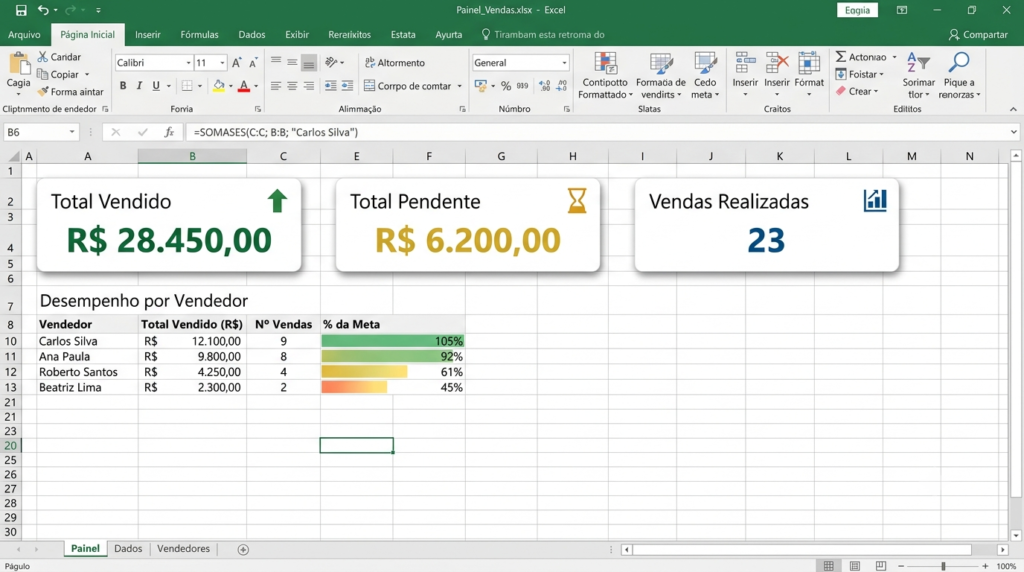Align text left in the ribbon
1024x572 pixels.
point(276,86)
